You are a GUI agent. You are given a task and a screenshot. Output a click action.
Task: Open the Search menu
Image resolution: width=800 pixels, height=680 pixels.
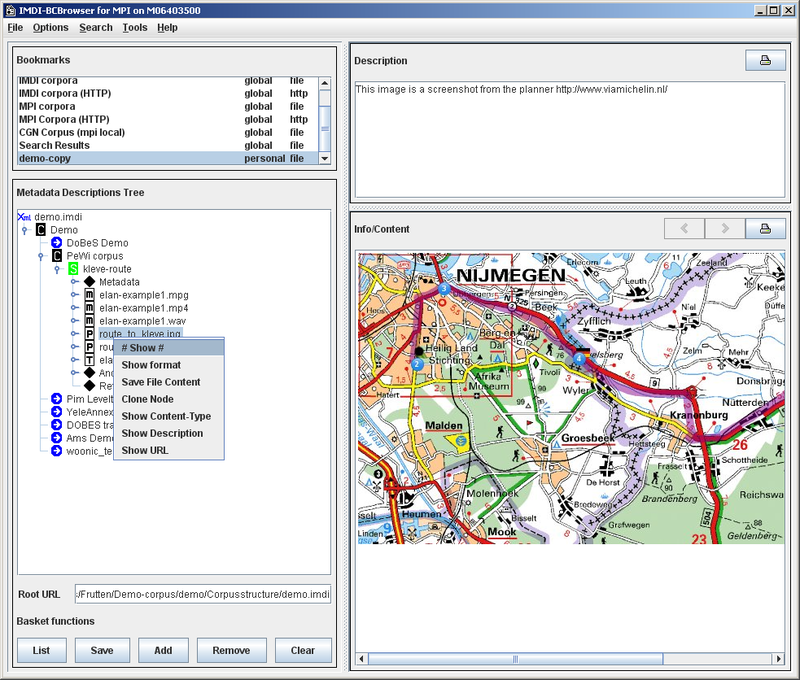pyautogui.click(x=96, y=28)
